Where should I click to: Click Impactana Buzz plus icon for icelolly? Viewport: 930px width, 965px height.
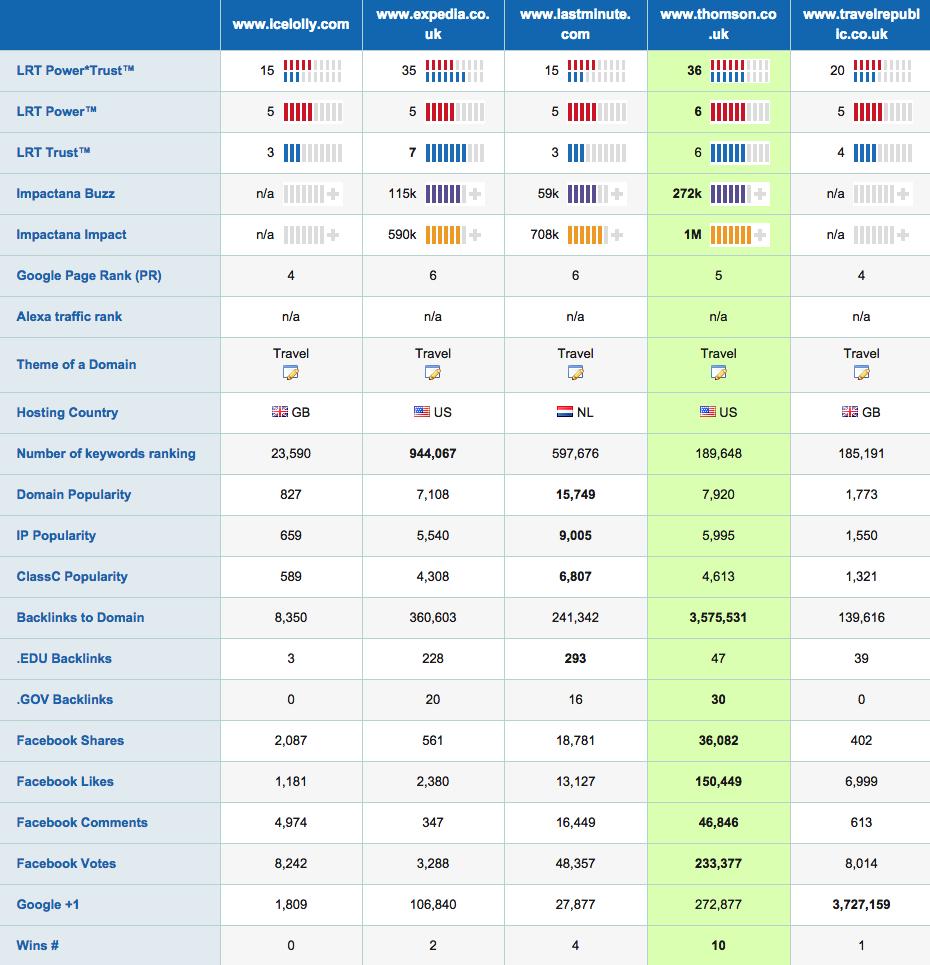[333, 194]
